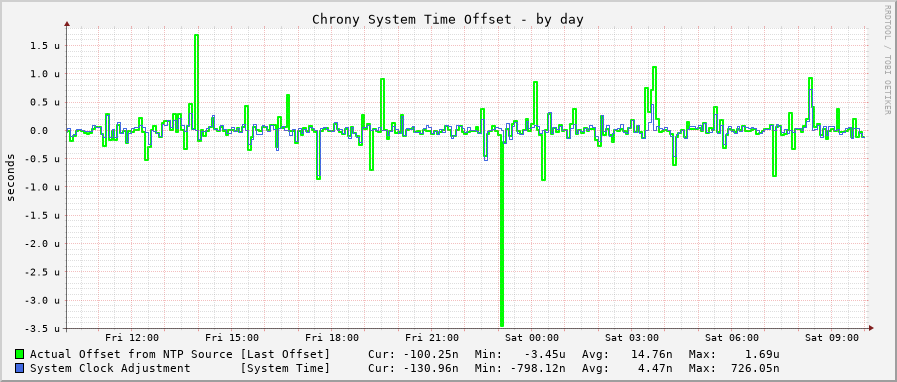Click the Min value -798.12n
897x382 pixels.
(x=537, y=368)
